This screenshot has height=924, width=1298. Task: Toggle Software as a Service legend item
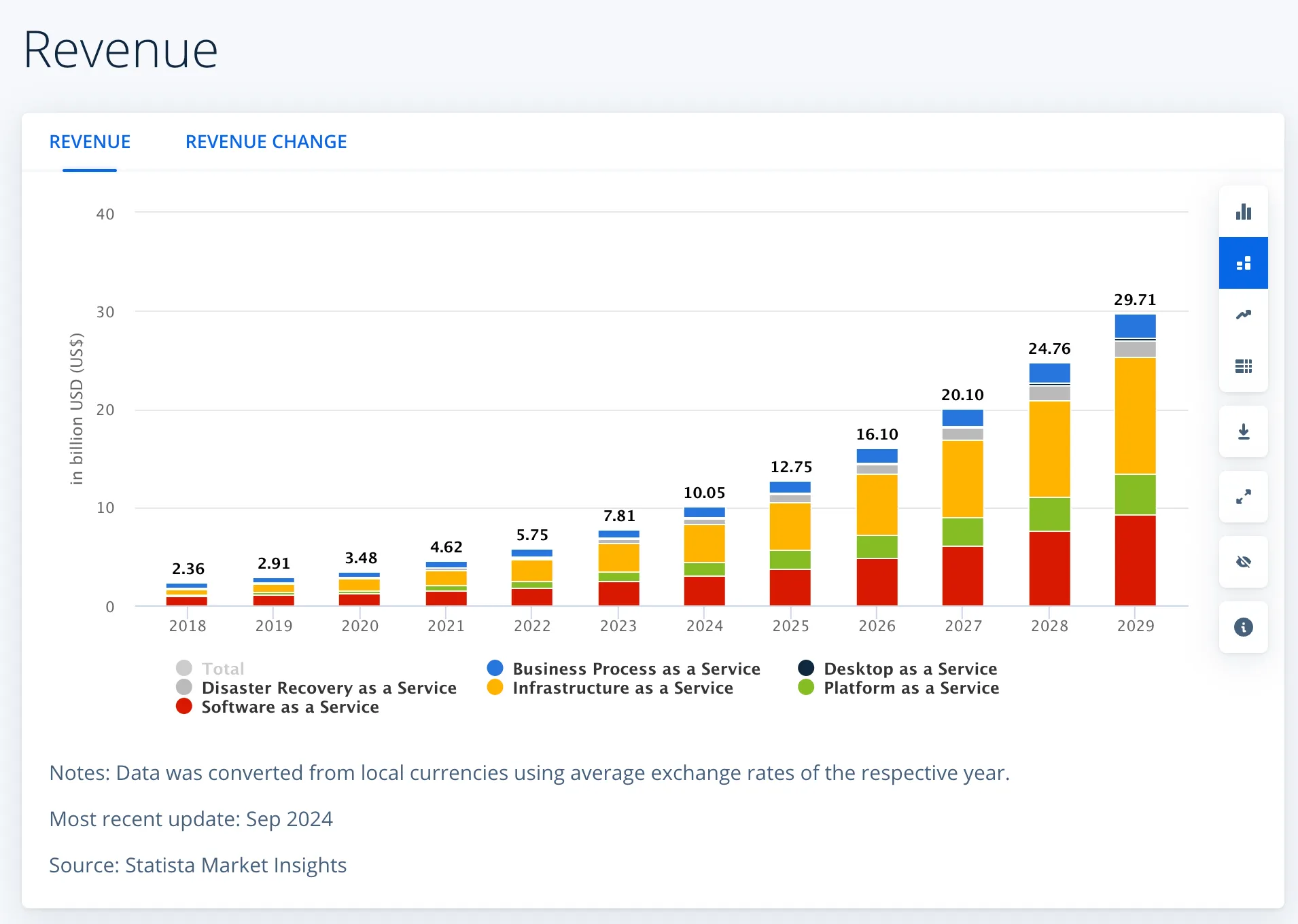pyautogui.click(x=290, y=707)
